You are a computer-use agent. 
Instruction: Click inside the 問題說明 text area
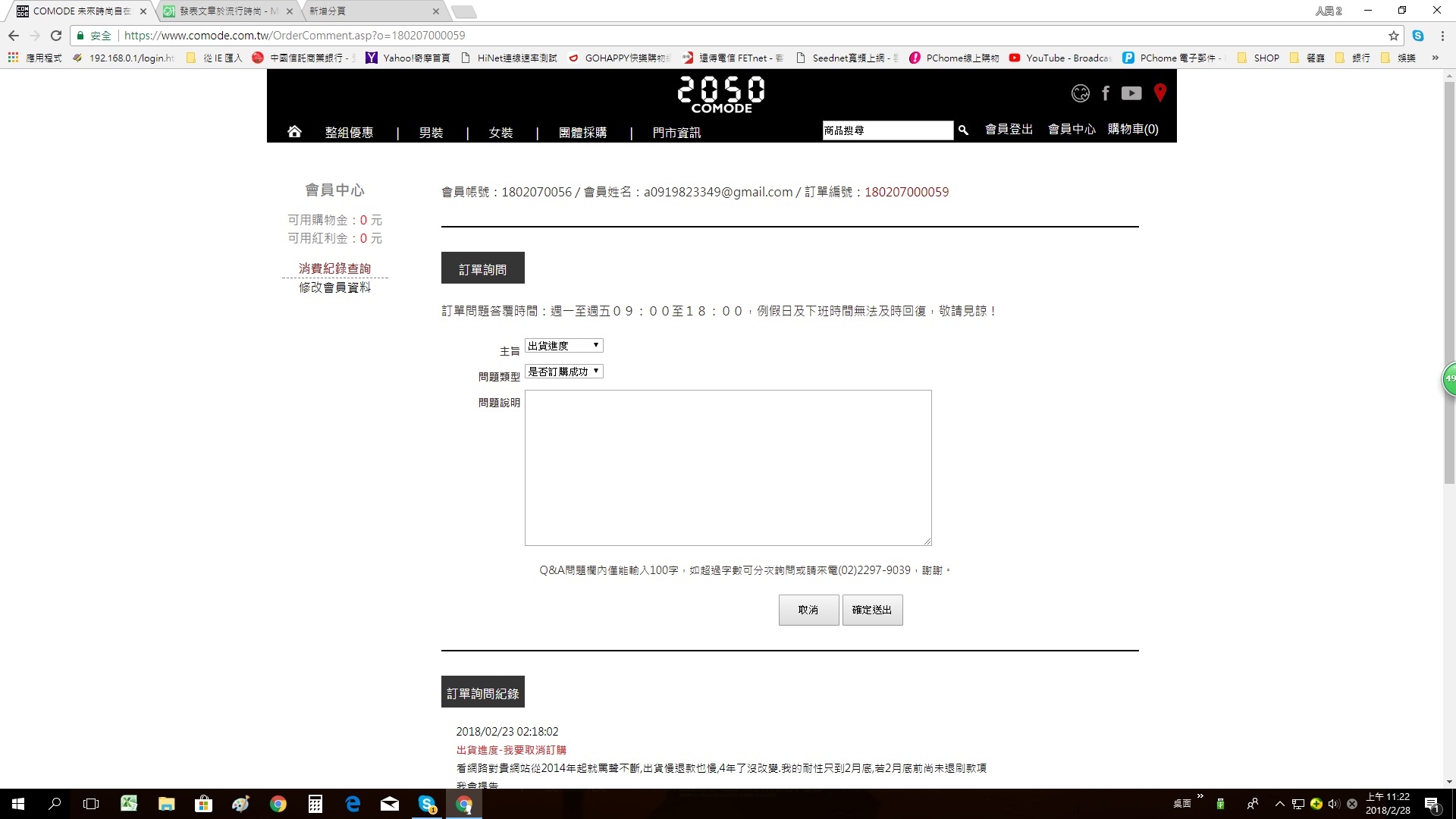727,468
